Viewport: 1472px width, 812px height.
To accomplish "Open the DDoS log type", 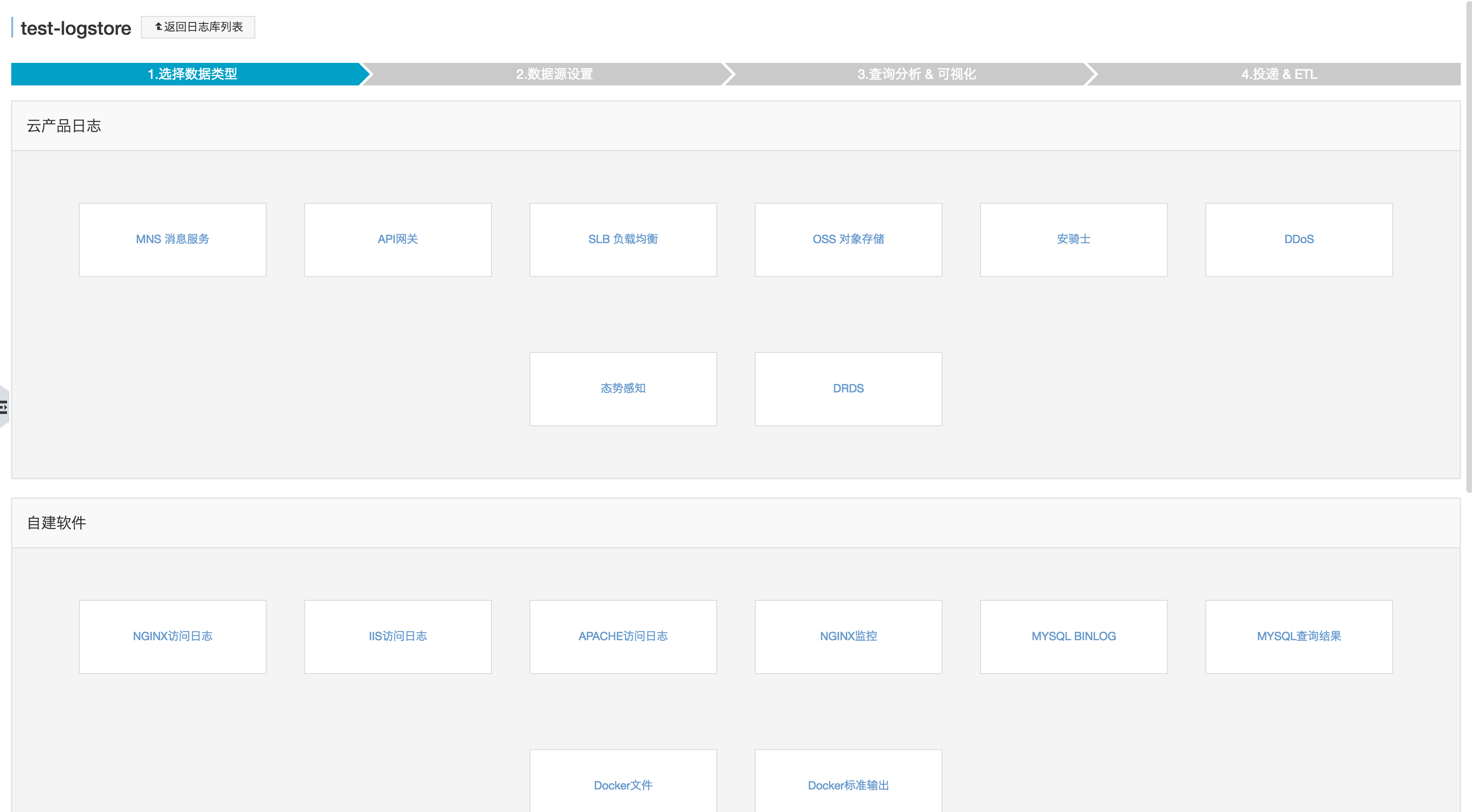I will (x=1299, y=239).
